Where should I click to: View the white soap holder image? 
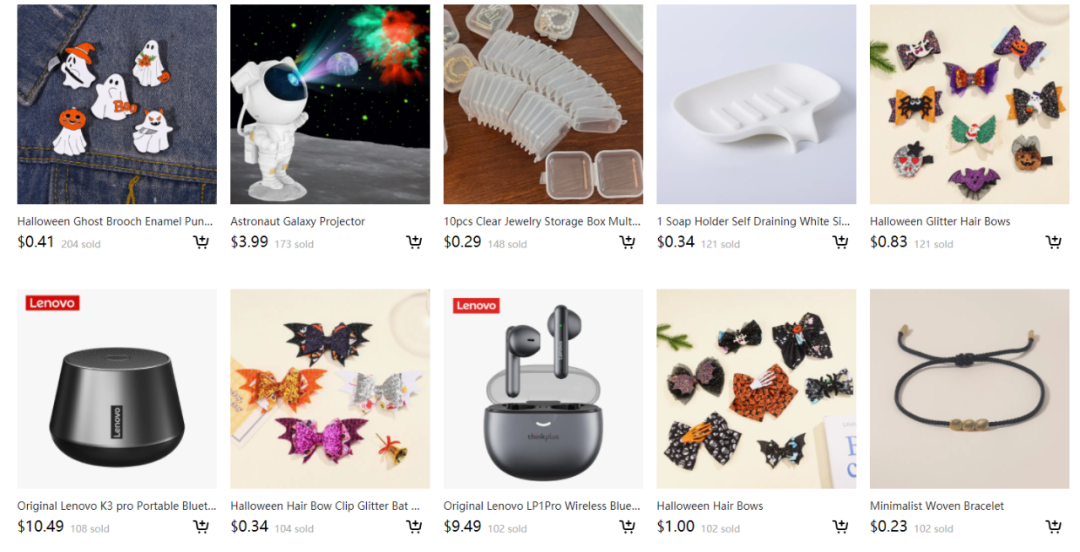756,104
